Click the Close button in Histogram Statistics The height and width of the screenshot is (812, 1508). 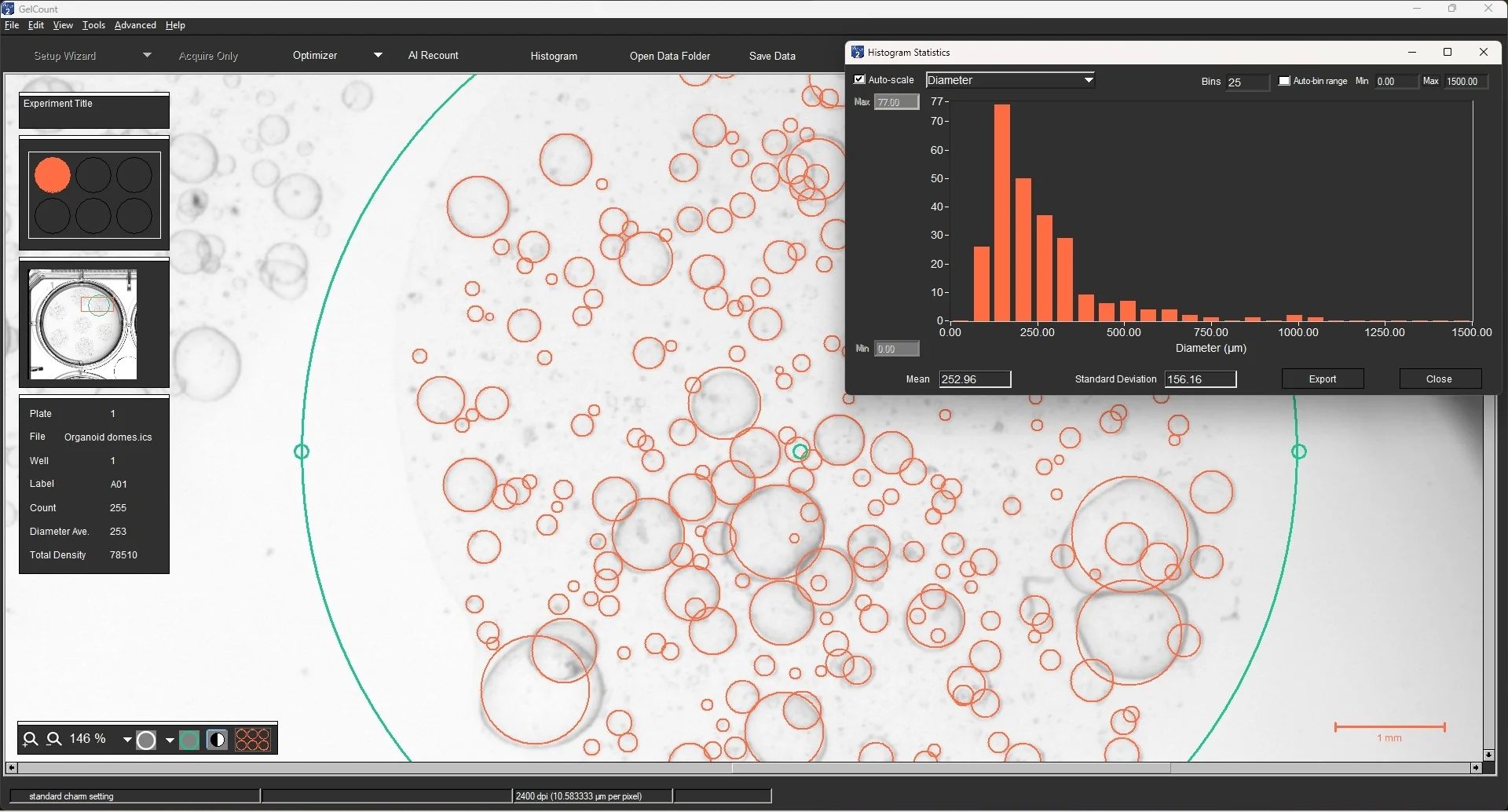point(1439,379)
